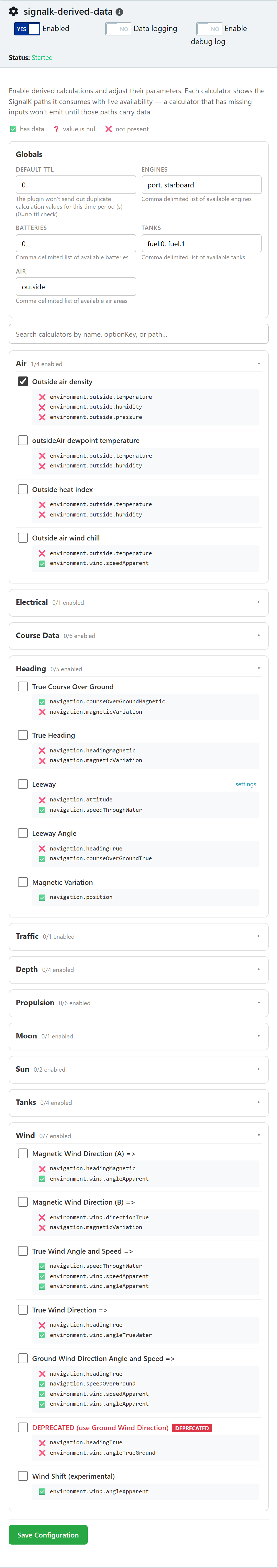Click green check beside navigation.courseOverGroundMagnetic

point(42,702)
